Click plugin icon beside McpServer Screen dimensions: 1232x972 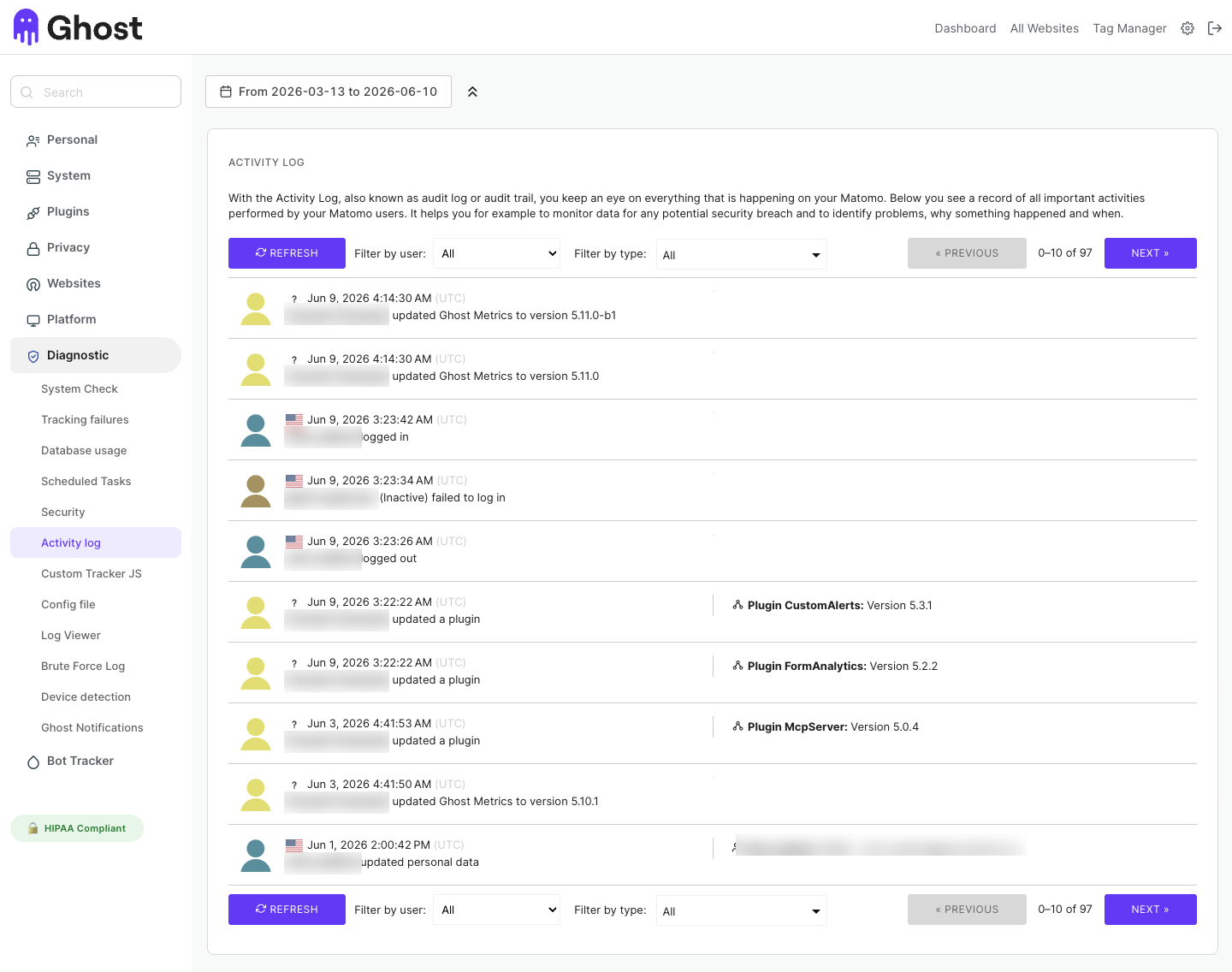737,726
